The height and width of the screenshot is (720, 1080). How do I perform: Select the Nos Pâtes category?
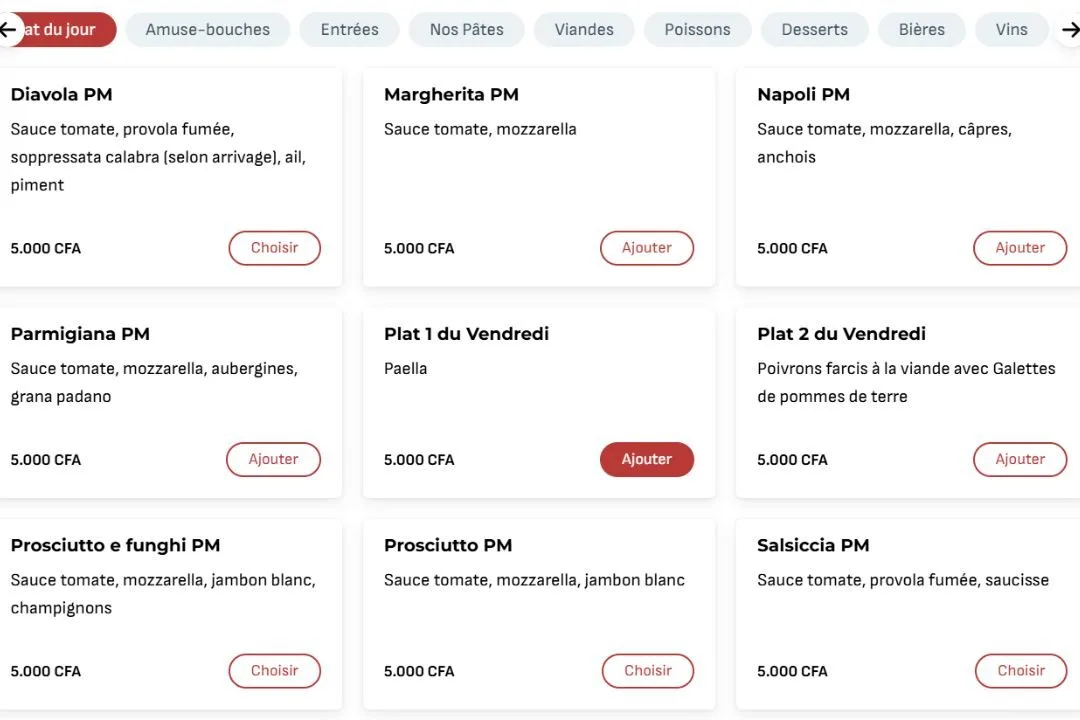click(x=466, y=30)
